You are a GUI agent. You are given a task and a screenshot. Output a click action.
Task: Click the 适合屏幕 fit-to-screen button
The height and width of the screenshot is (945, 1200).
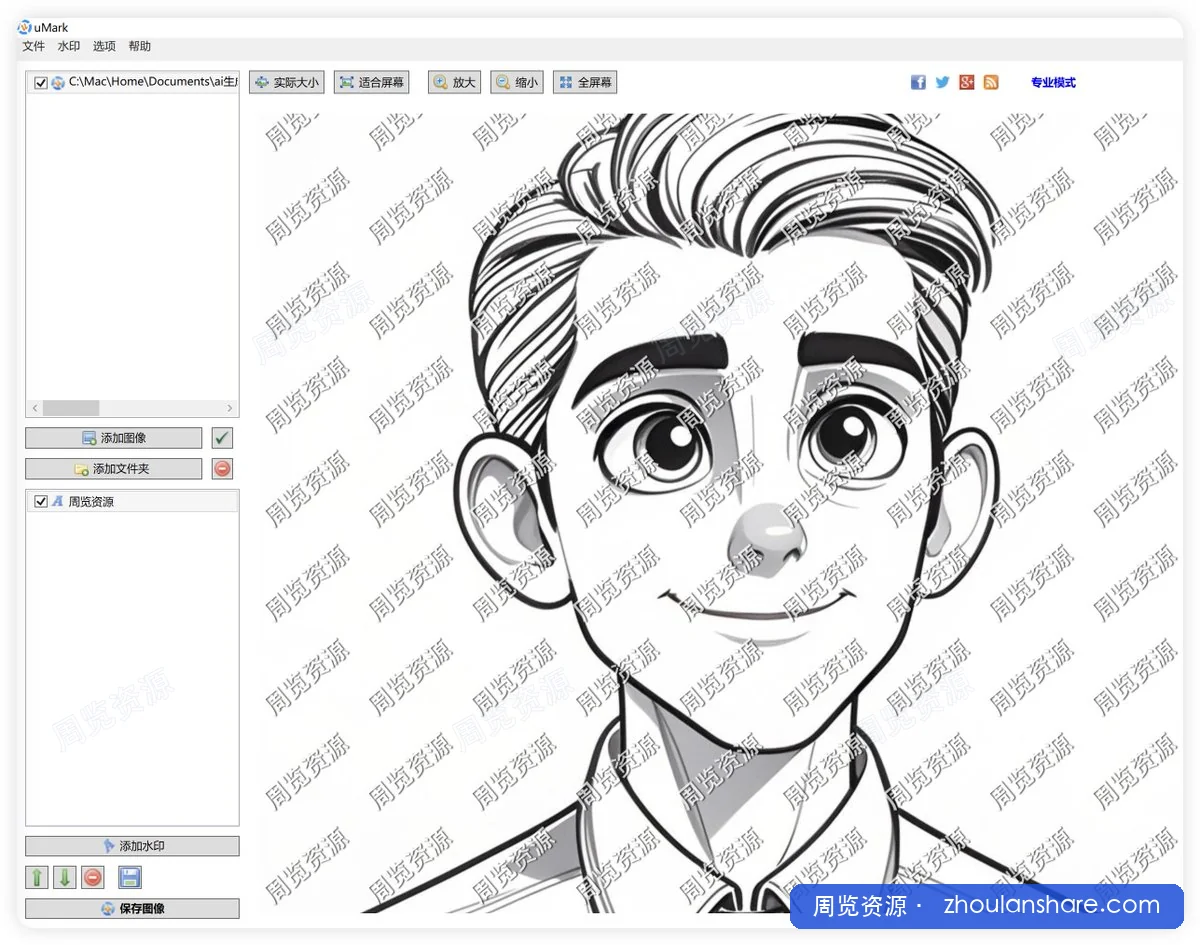pyautogui.click(x=372, y=83)
